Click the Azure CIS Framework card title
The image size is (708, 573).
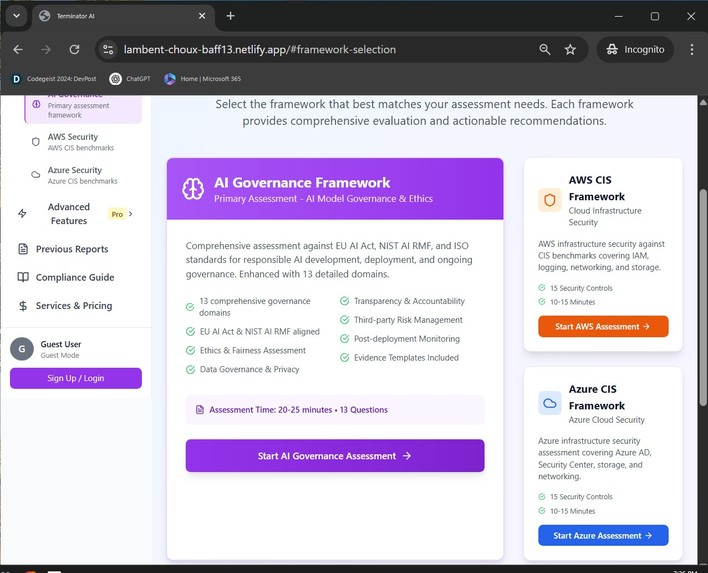(x=597, y=397)
